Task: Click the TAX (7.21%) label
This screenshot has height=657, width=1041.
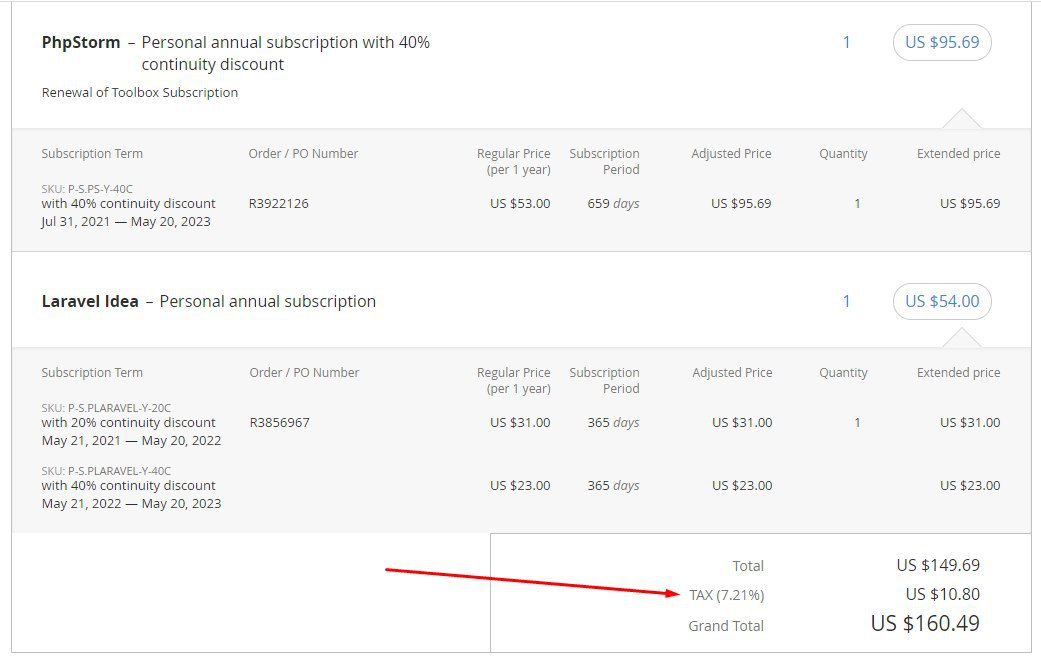Action: [726, 595]
